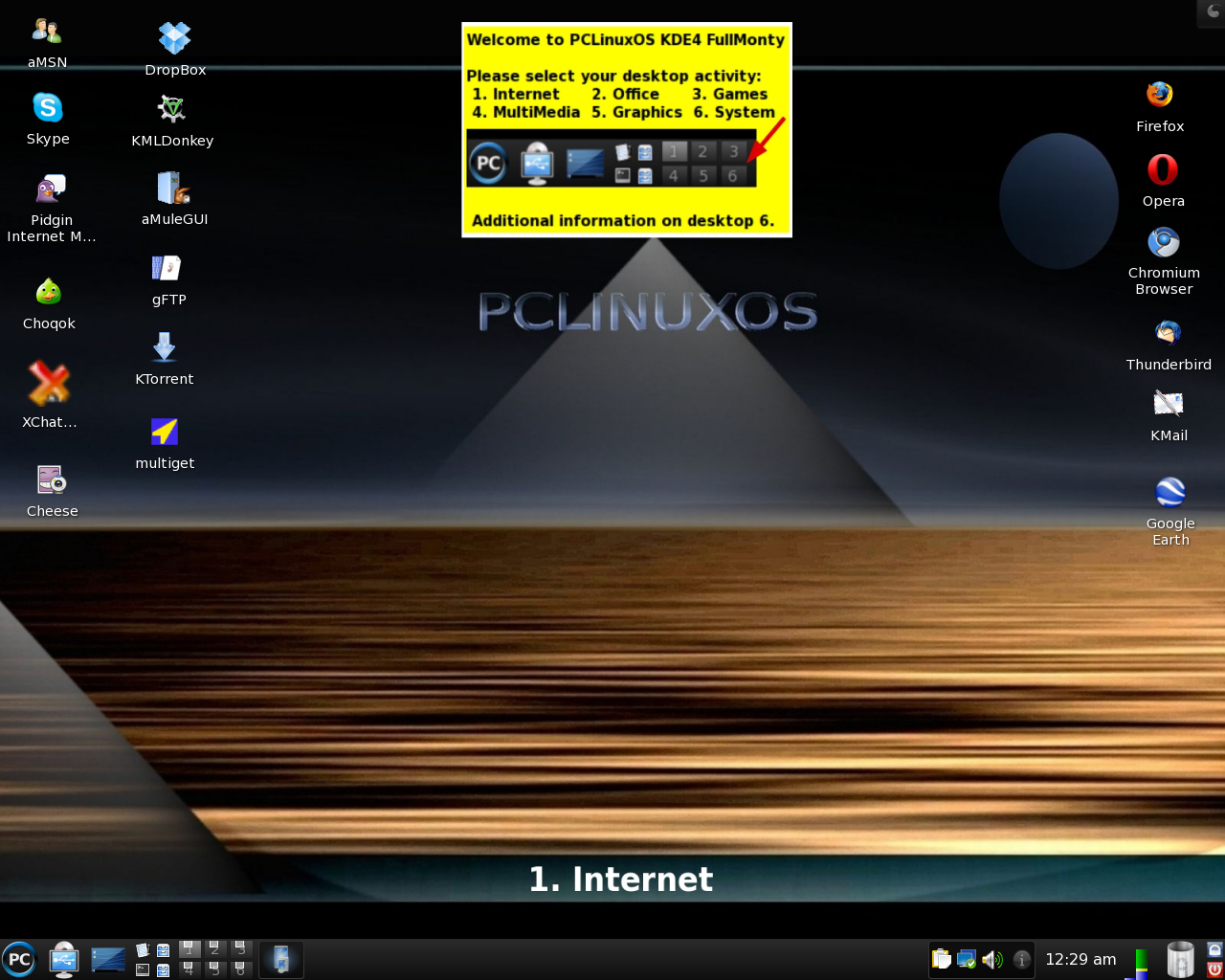The width and height of the screenshot is (1225, 980).
Task: Click the info notifications tray icon
Action: pos(1021,959)
